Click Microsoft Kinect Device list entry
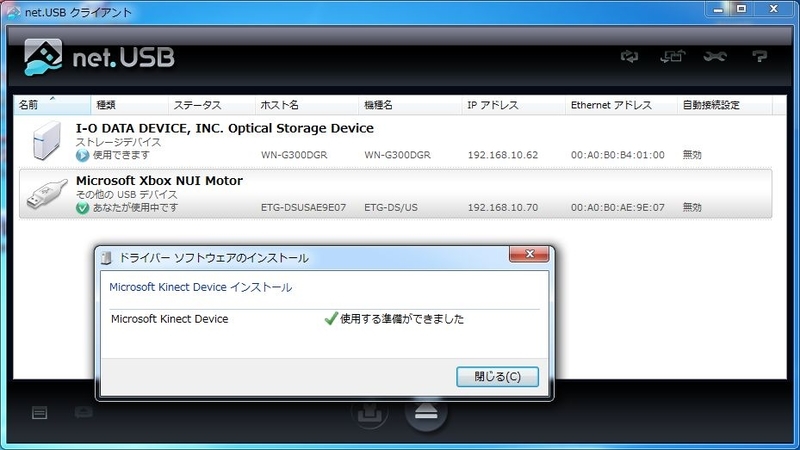Viewport: 800px width, 450px height. [169, 319]
